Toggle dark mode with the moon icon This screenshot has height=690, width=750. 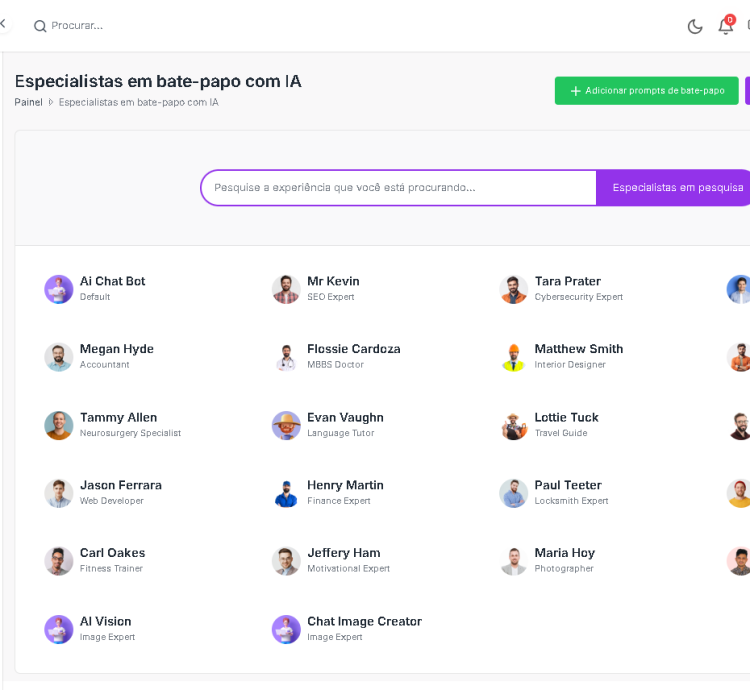pyautogui.click(x=695, y=26)
